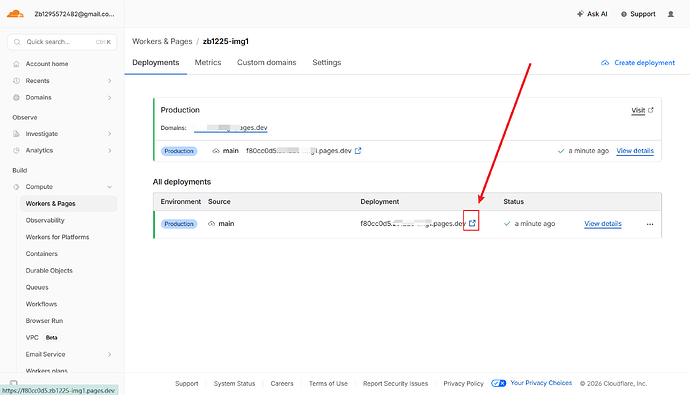Screen dimensions: 690x395
Task: Switch to the Metrics tab
Action: pos(208,62)
